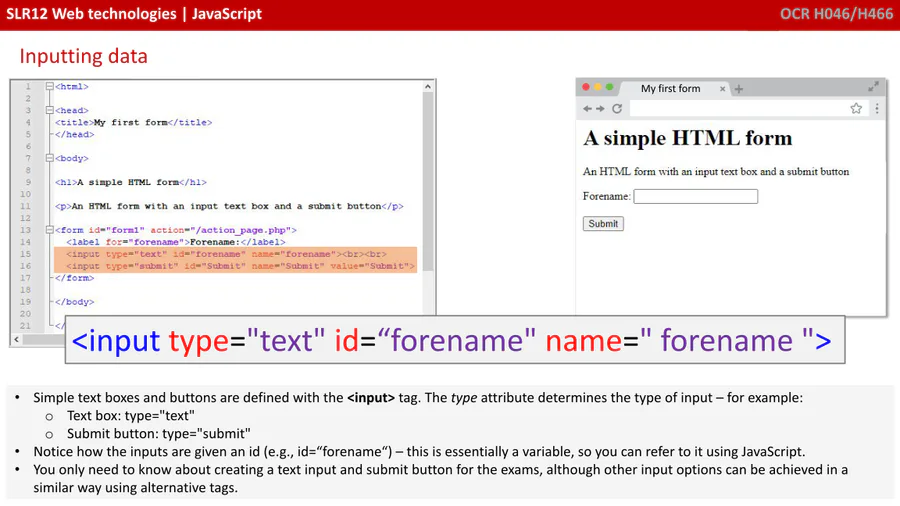900x506 pixels.
Task: Collapse the <body> fold marker on line 7
Action: pyautogui.click(x=50, y=158)
